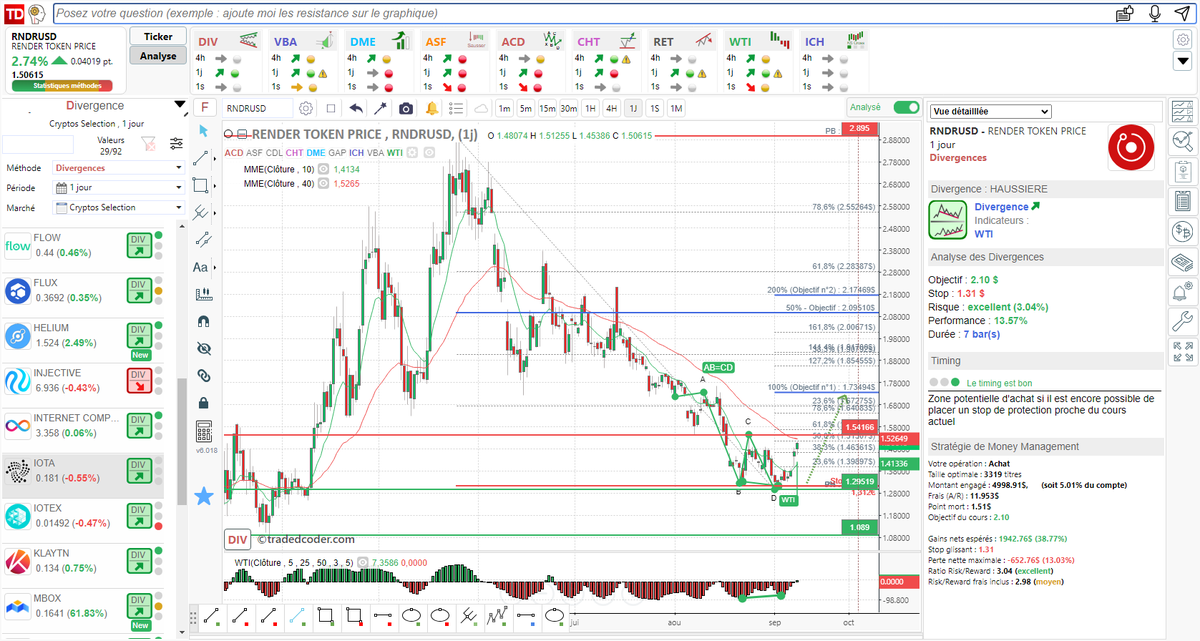Click the thumbs-up feedback icon
The height and width of the screenshot is (641, 1200).
coord(1126,13)
